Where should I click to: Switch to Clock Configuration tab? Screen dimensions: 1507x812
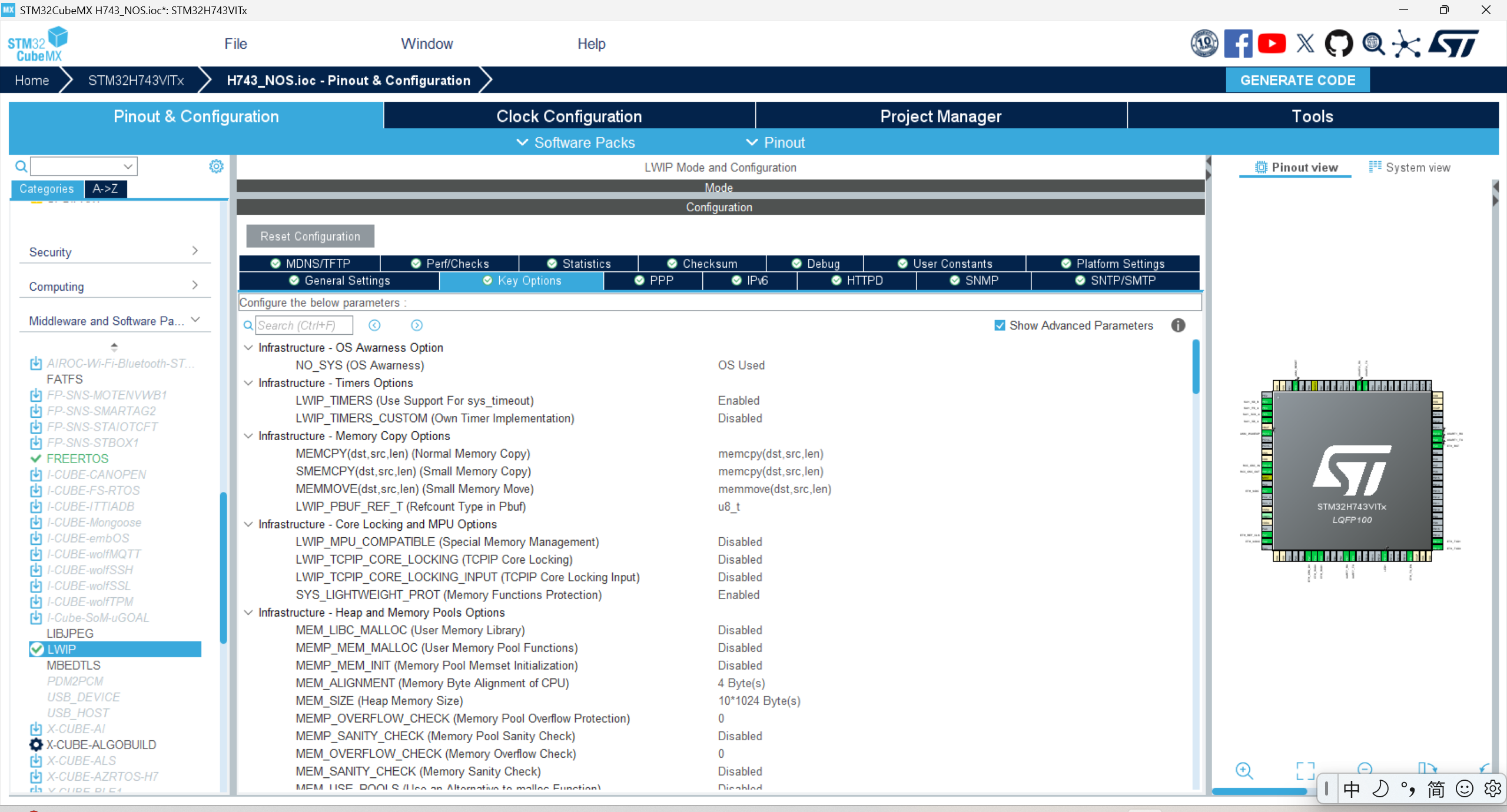coord(569,116)
